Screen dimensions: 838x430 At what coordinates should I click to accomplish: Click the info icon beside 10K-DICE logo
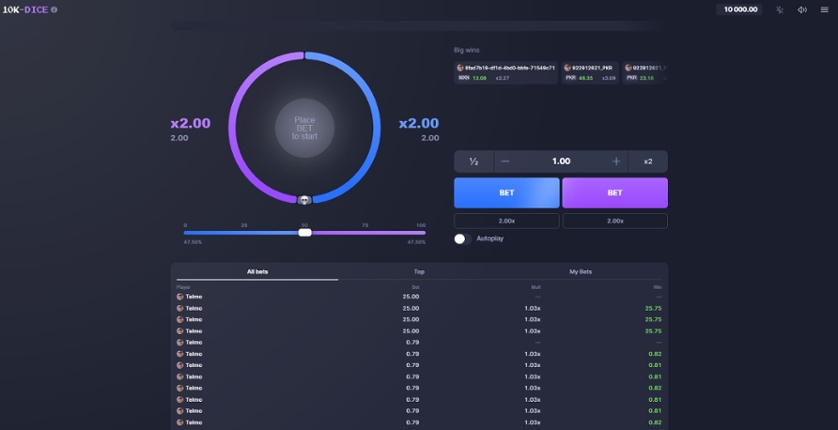[x=54, y=10]
